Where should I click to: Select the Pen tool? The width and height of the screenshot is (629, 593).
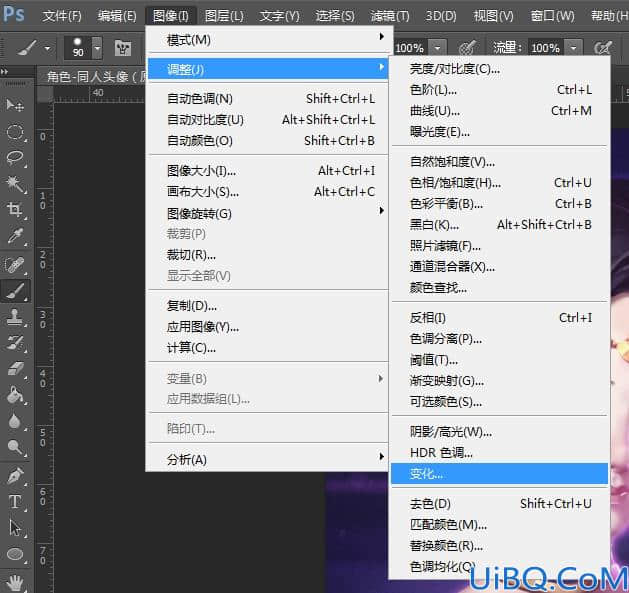[15, 476]
